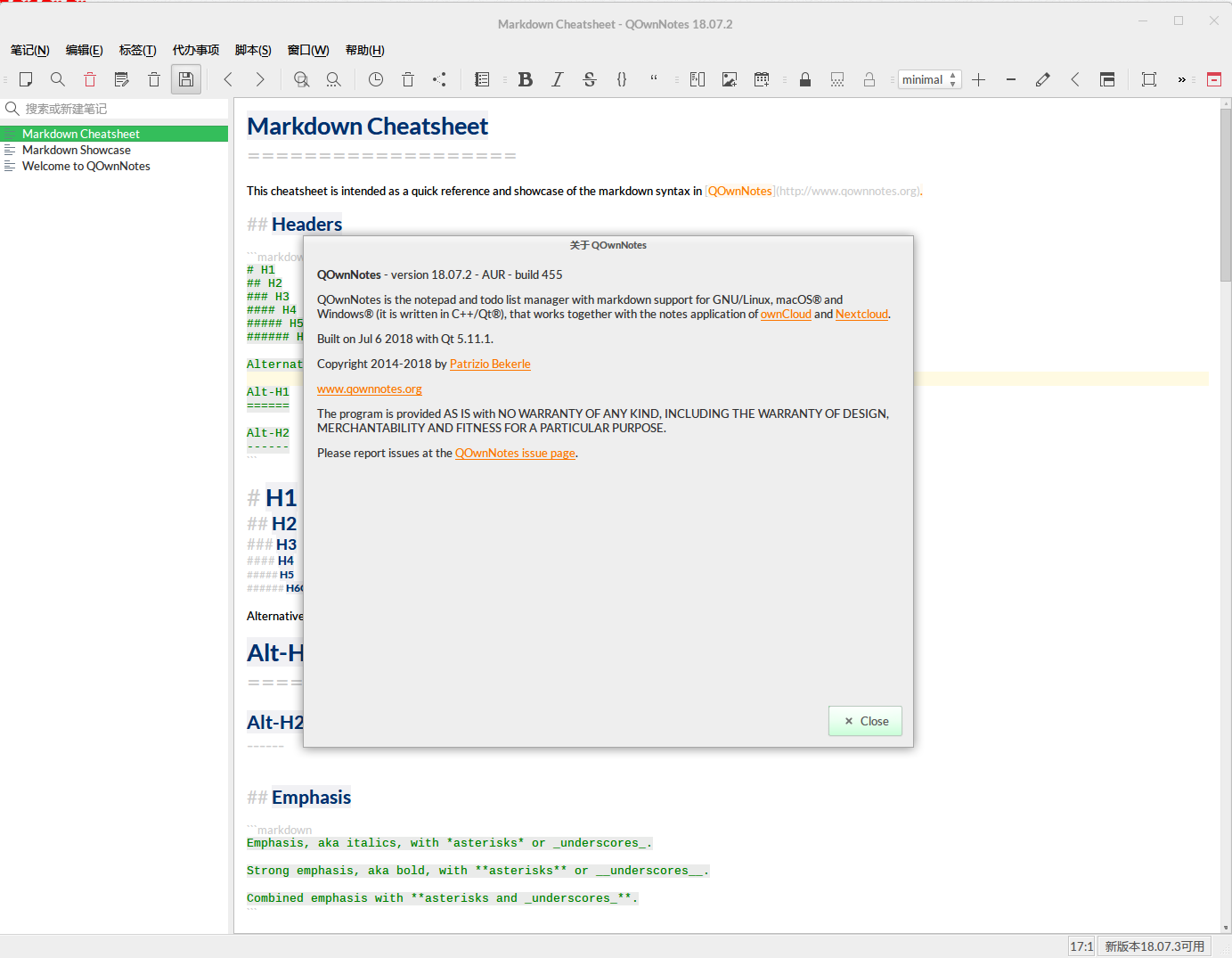The height and width of the screenshot is (958, 1232).
Task: Click the dotted panel icon after the lock
Action: tap(837, 79)
